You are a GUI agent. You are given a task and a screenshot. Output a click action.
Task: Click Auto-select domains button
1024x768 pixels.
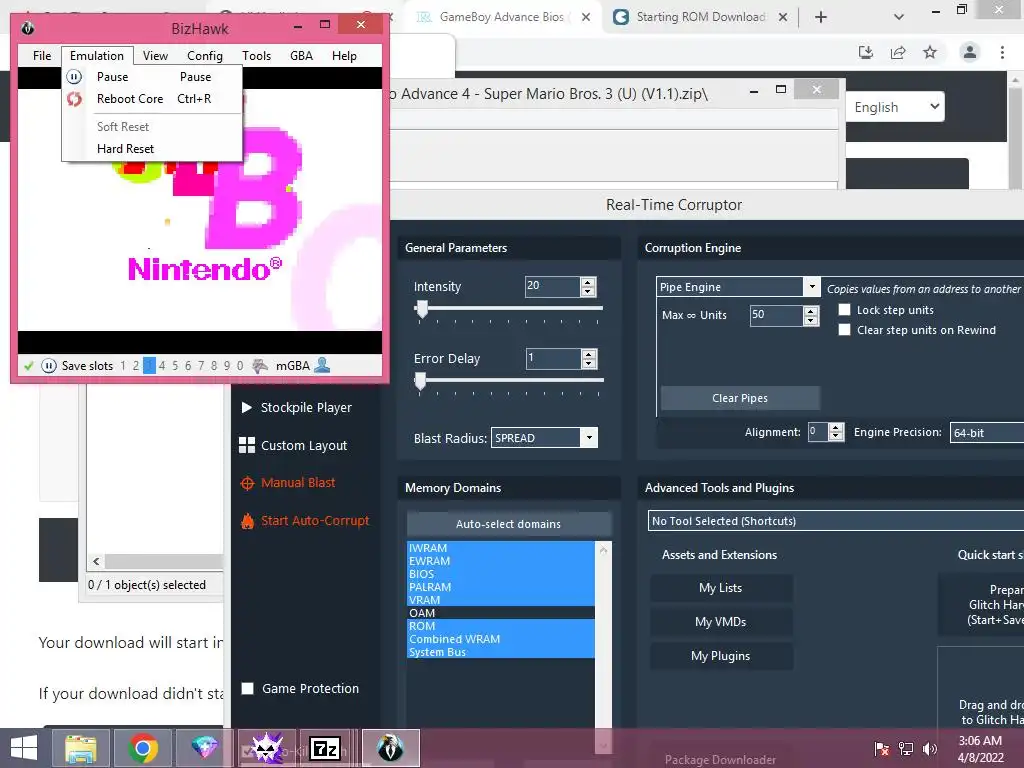(508, 524)
